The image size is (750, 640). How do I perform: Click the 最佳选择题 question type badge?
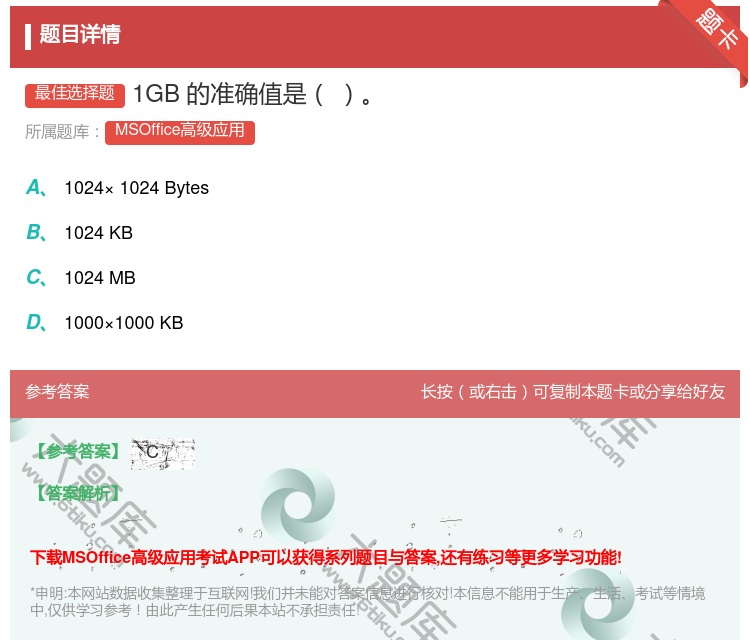[x=75, y=94]
